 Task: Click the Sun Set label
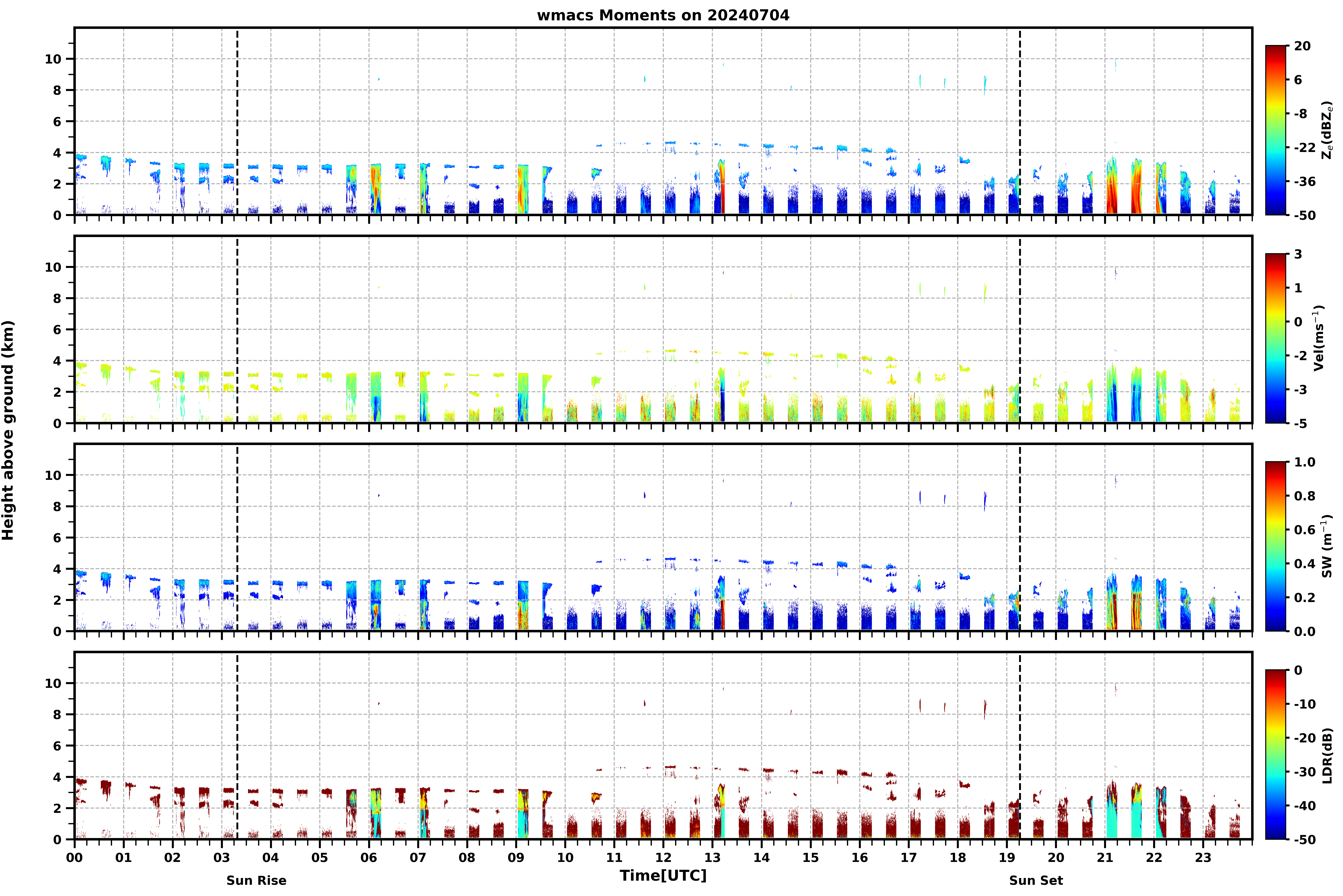1036,880
